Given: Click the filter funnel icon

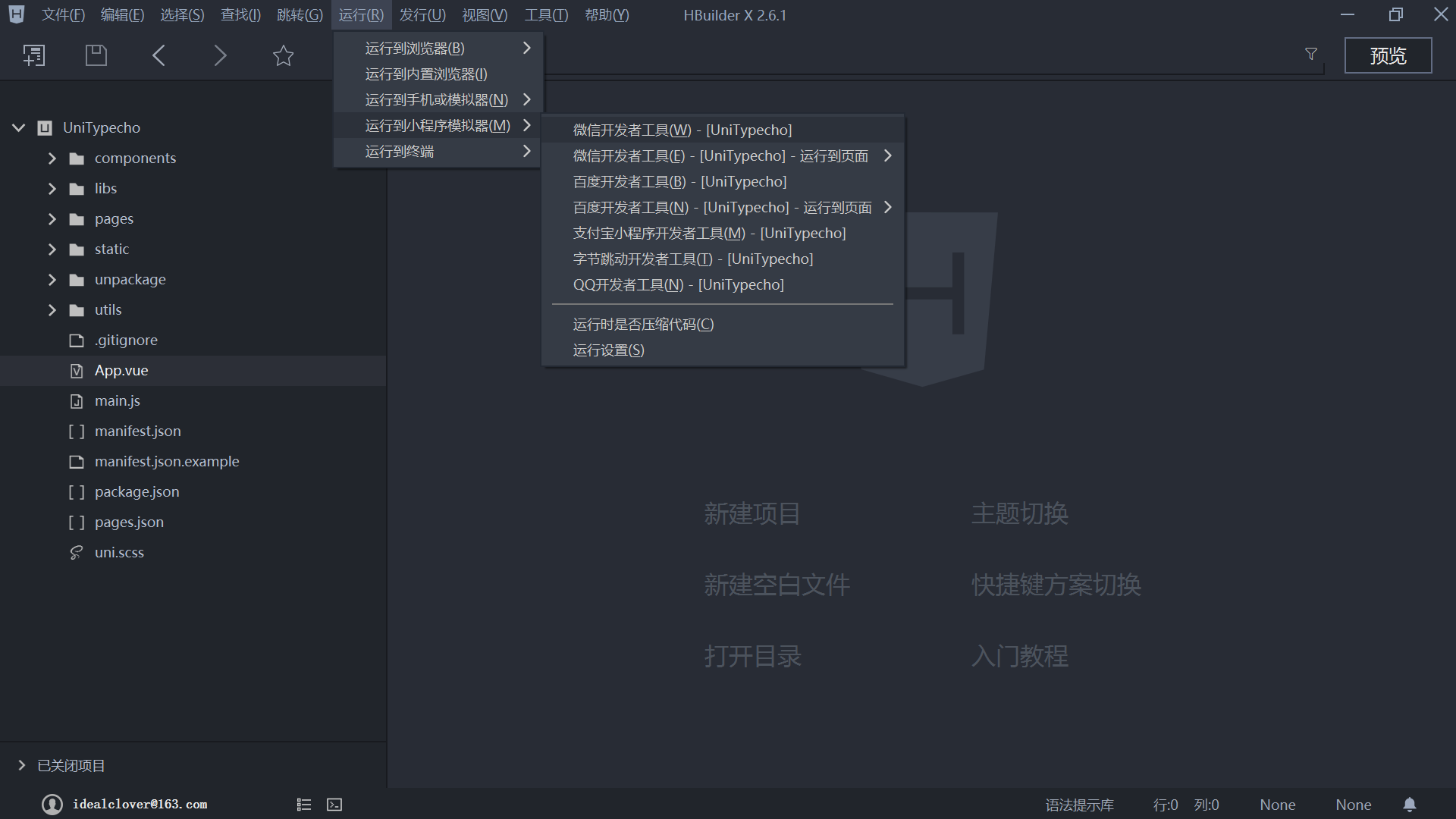Looking at the screenshot, I should click(1311, 54).
